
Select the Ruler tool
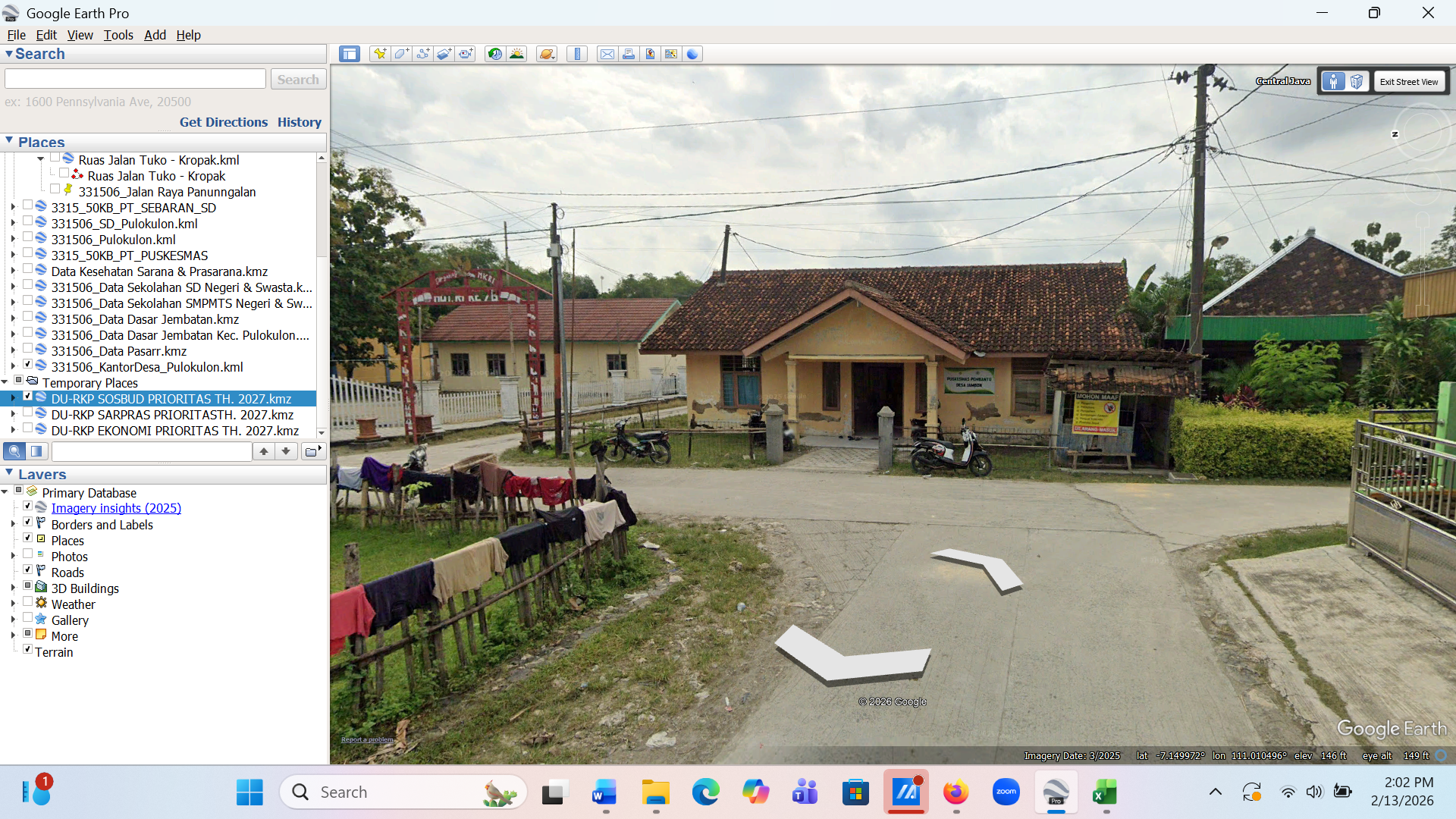(x=577, y=54)
